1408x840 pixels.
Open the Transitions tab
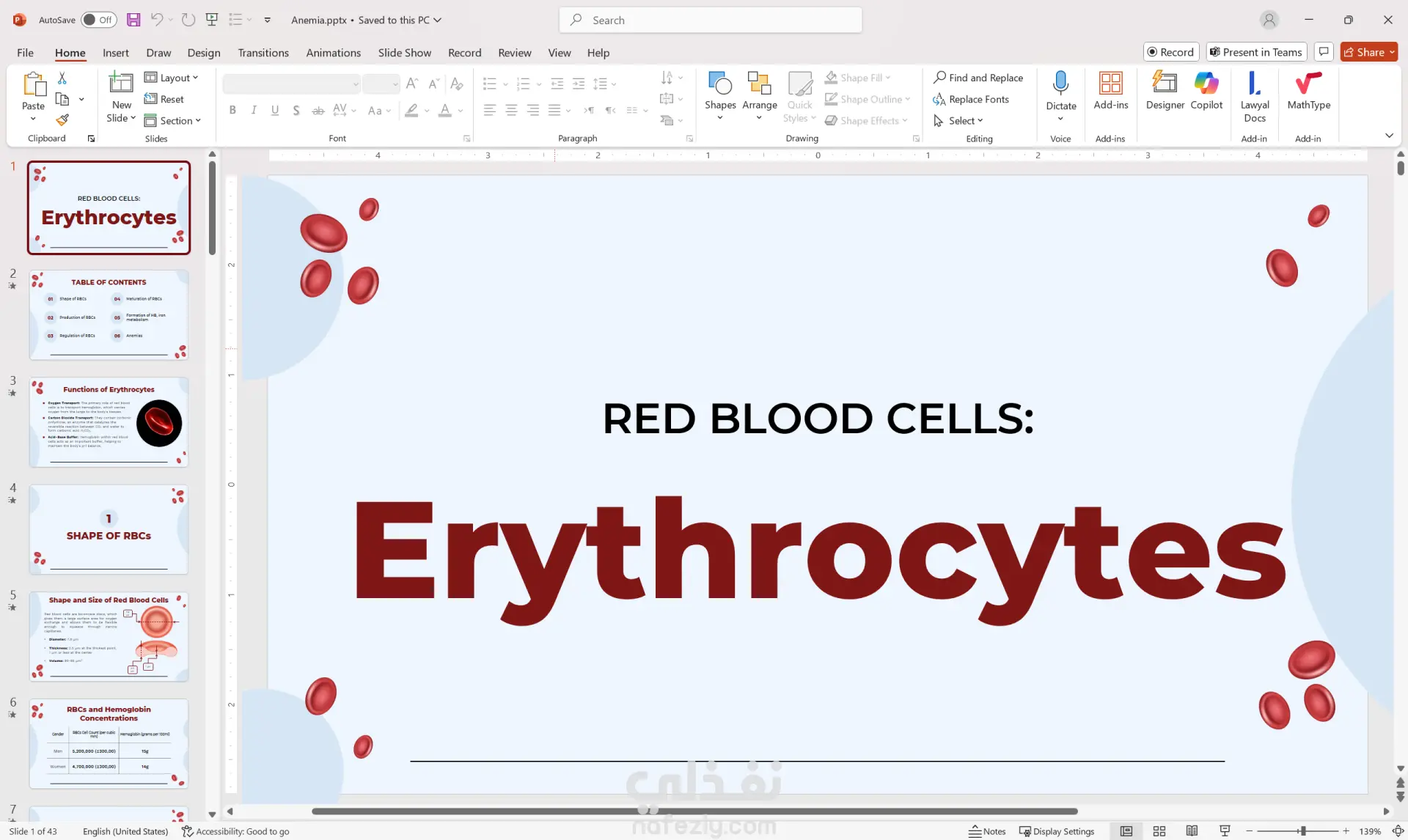pyautogui.click(x=263, y=53)
